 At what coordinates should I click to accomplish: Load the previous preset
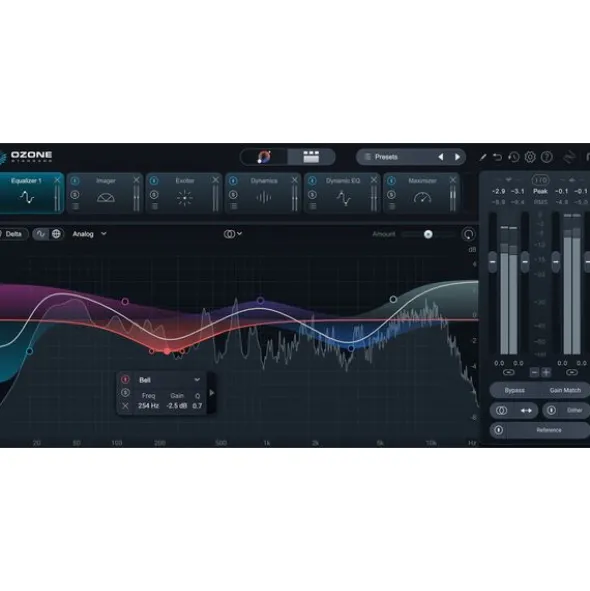[441, 157]
